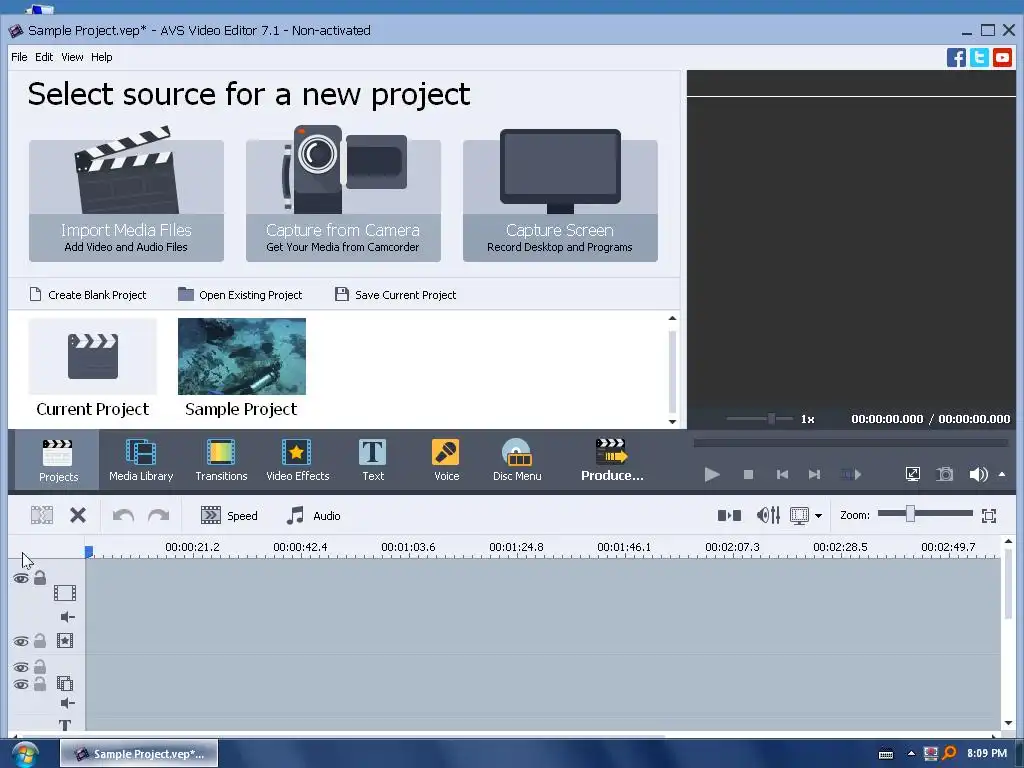Image resolution: width=1024 pixels, height=768 pixels.
Task: Toggle video effects track visibility eye
Action: [x=21, y=641]
